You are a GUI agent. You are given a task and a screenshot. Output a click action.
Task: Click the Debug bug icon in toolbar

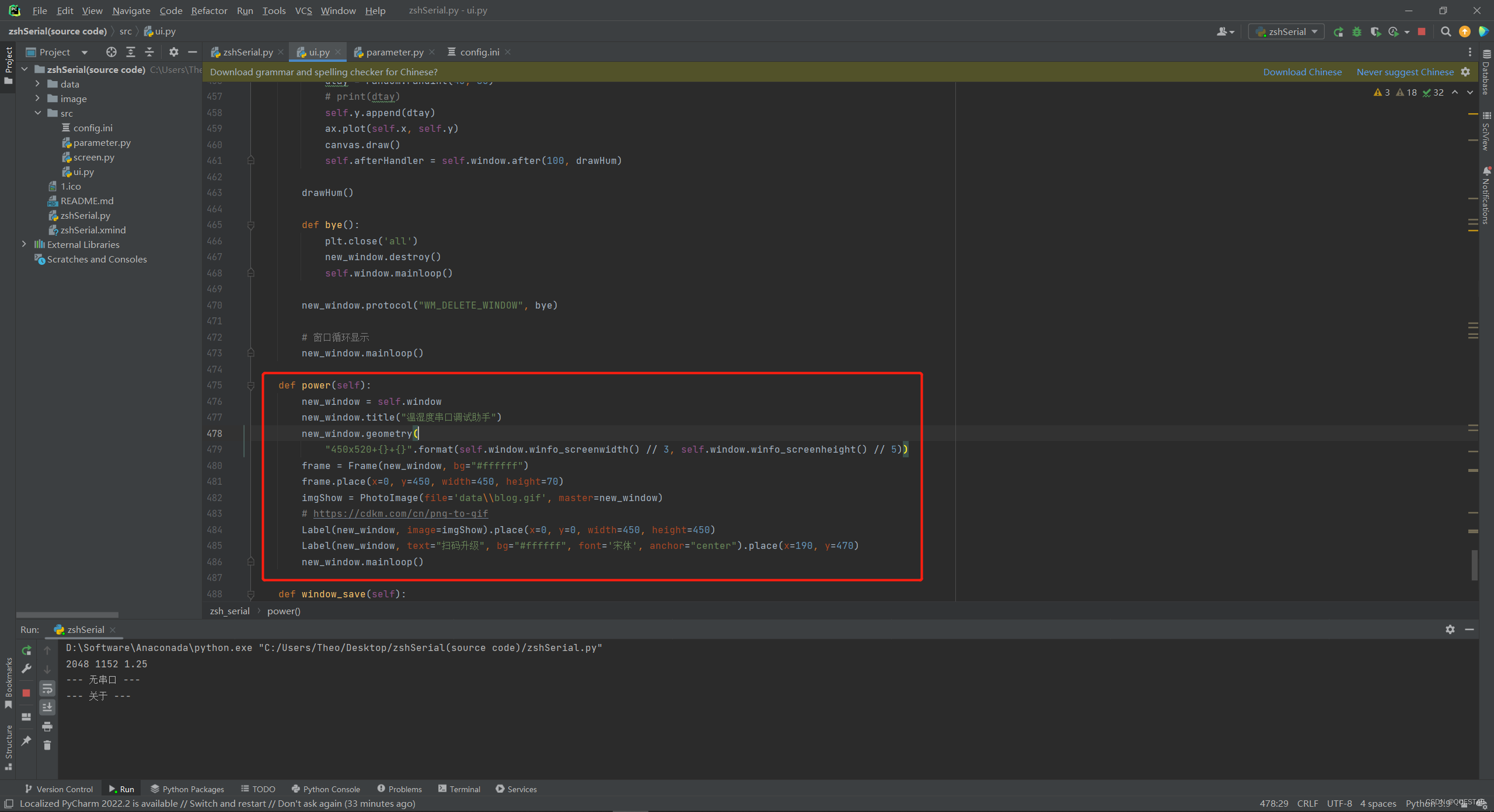click(x=1357, y=32)
